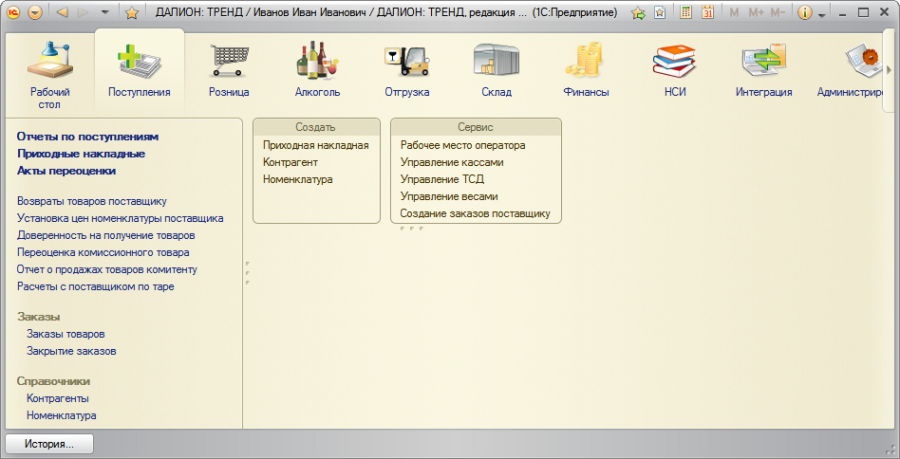Open the info help icon

pyautogui.click(x=805, y=12)
